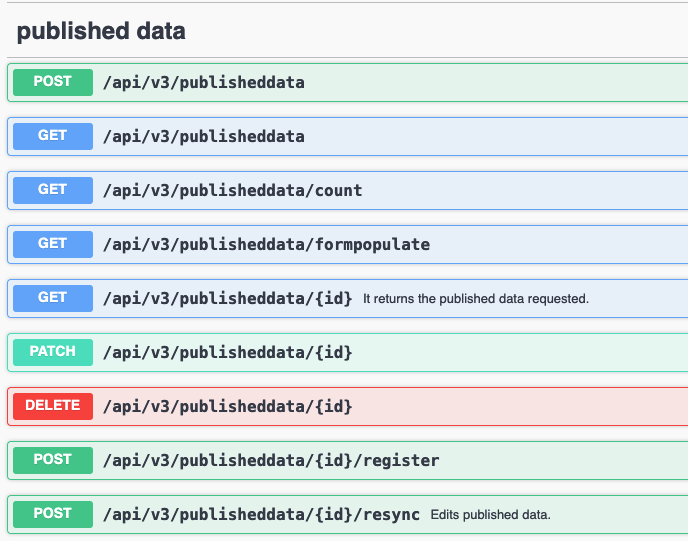Expand the GET /api/v3/publisheddata/{id} path
This screenshot has width=688, height=541.
pyautogui.click(x=227, y=298)
